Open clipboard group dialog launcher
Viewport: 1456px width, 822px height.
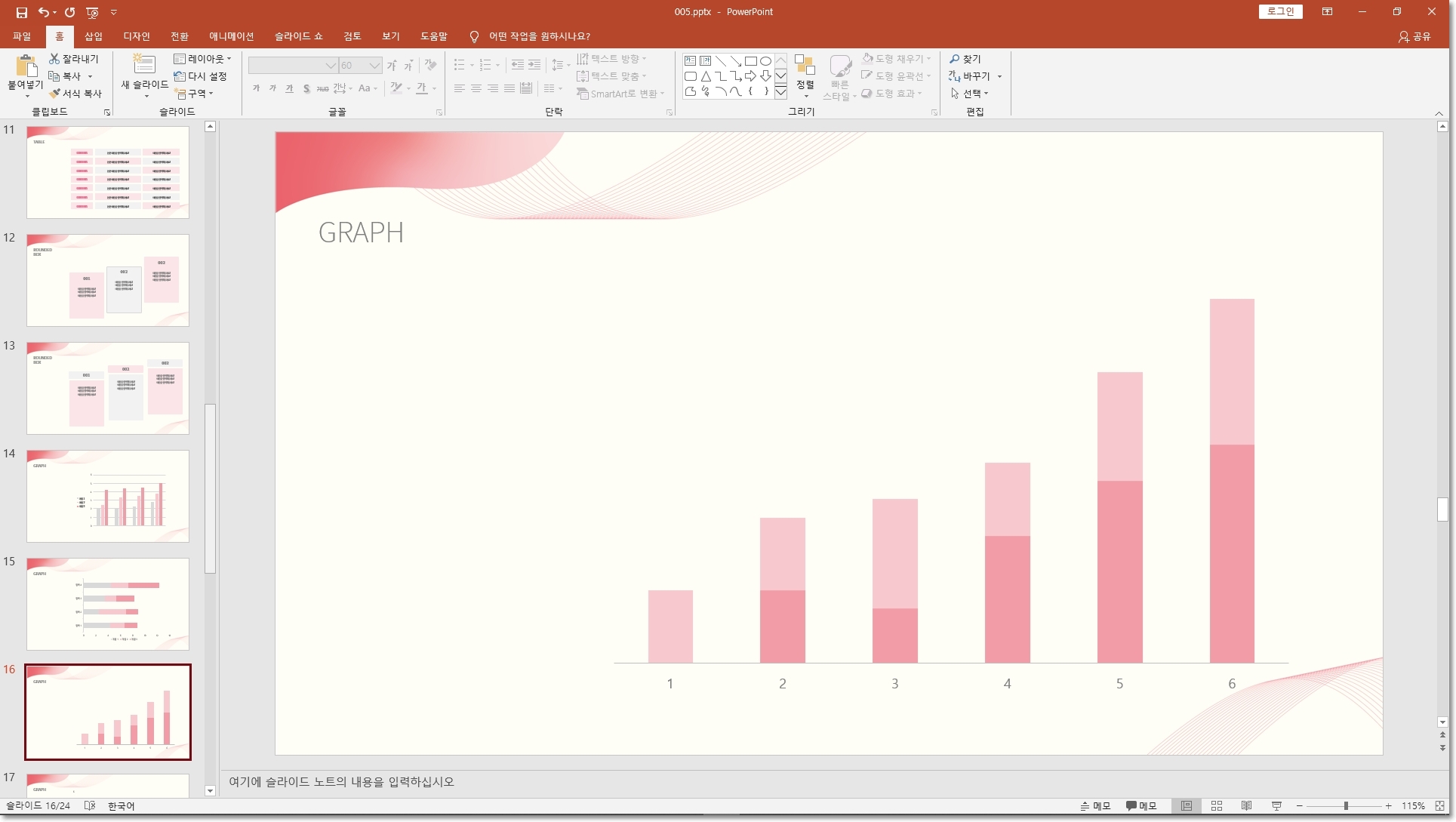[107, 112]
